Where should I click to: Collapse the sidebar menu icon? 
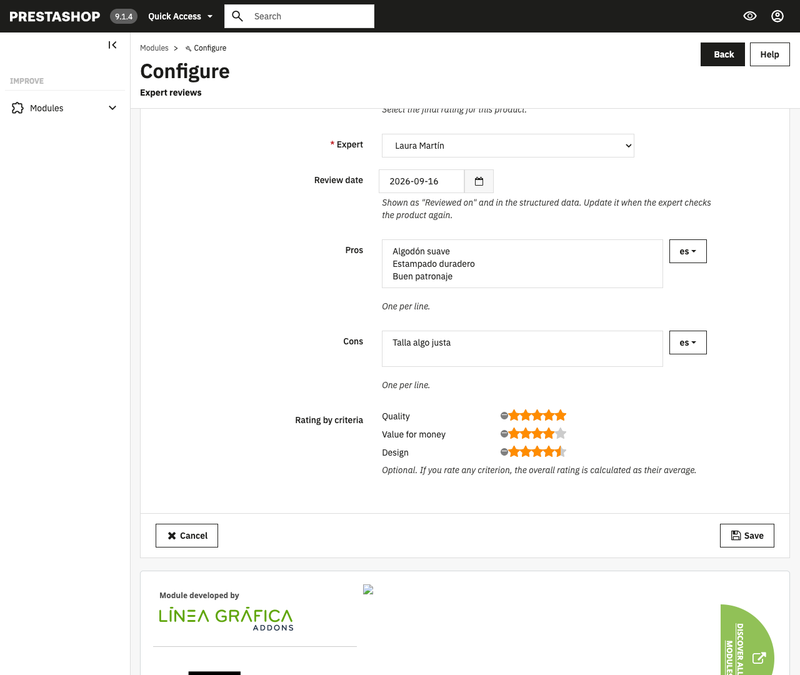pos(112,45)
